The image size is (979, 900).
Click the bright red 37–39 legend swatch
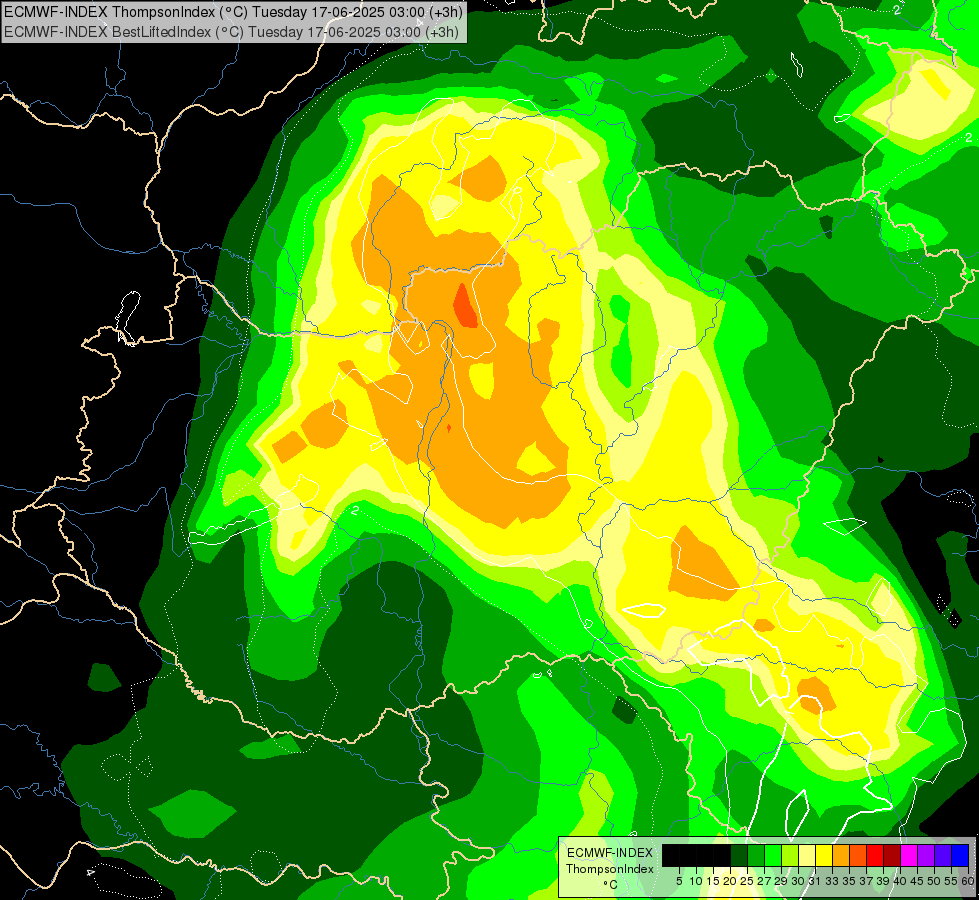pos(875,855)
